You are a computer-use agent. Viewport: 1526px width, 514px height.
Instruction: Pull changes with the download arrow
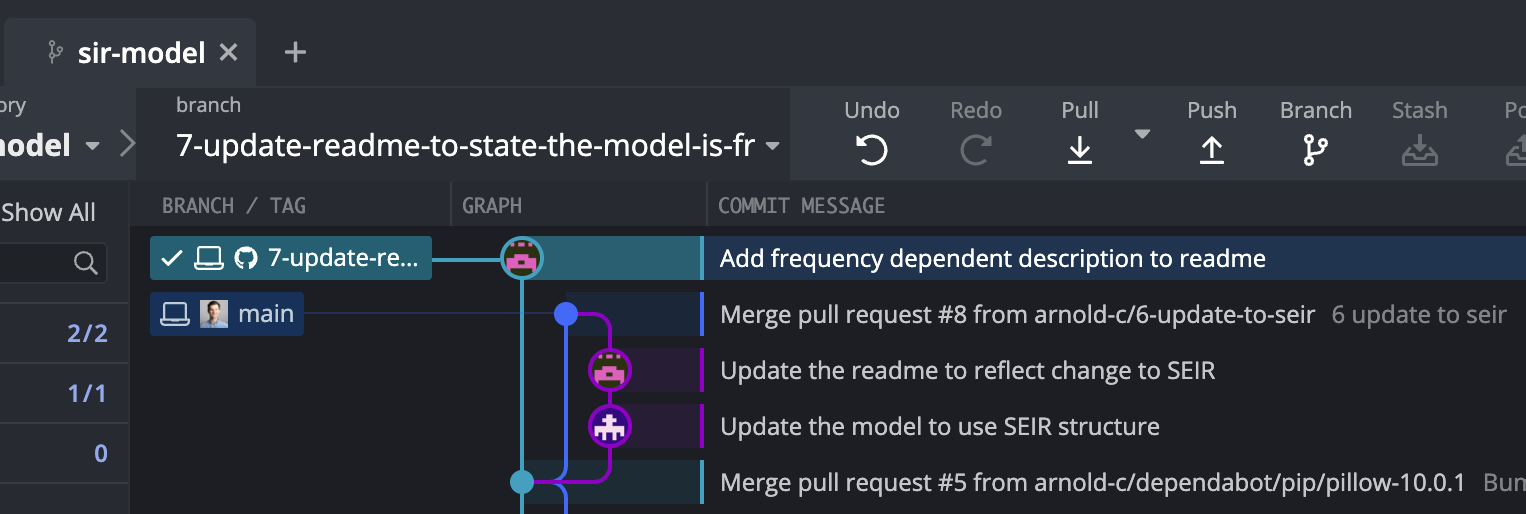[1079, 150]
